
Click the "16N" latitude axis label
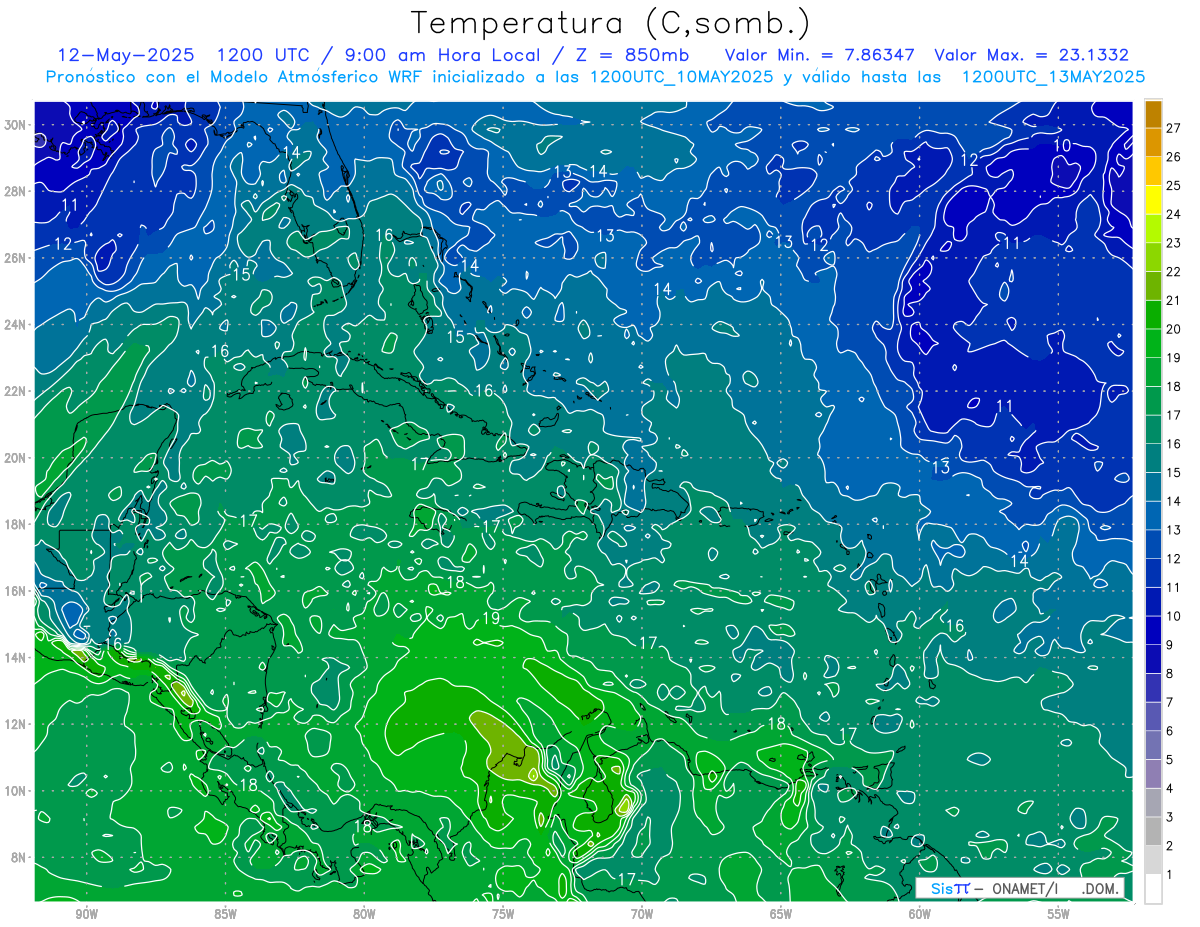click(15, 591)
